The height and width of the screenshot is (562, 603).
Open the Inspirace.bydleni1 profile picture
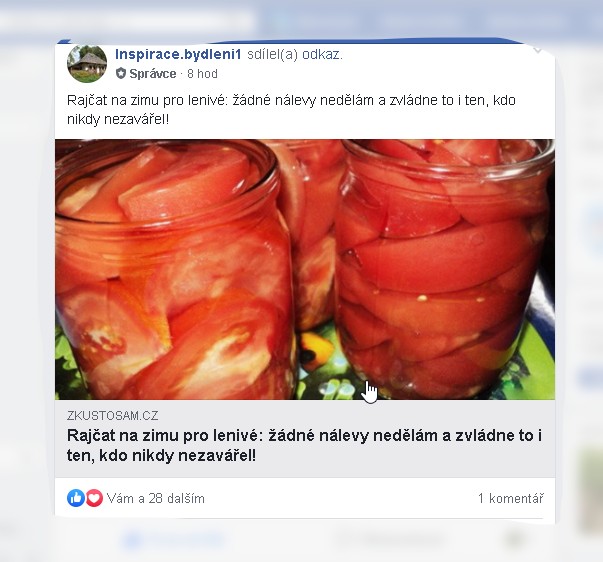(x=87, y=63)
